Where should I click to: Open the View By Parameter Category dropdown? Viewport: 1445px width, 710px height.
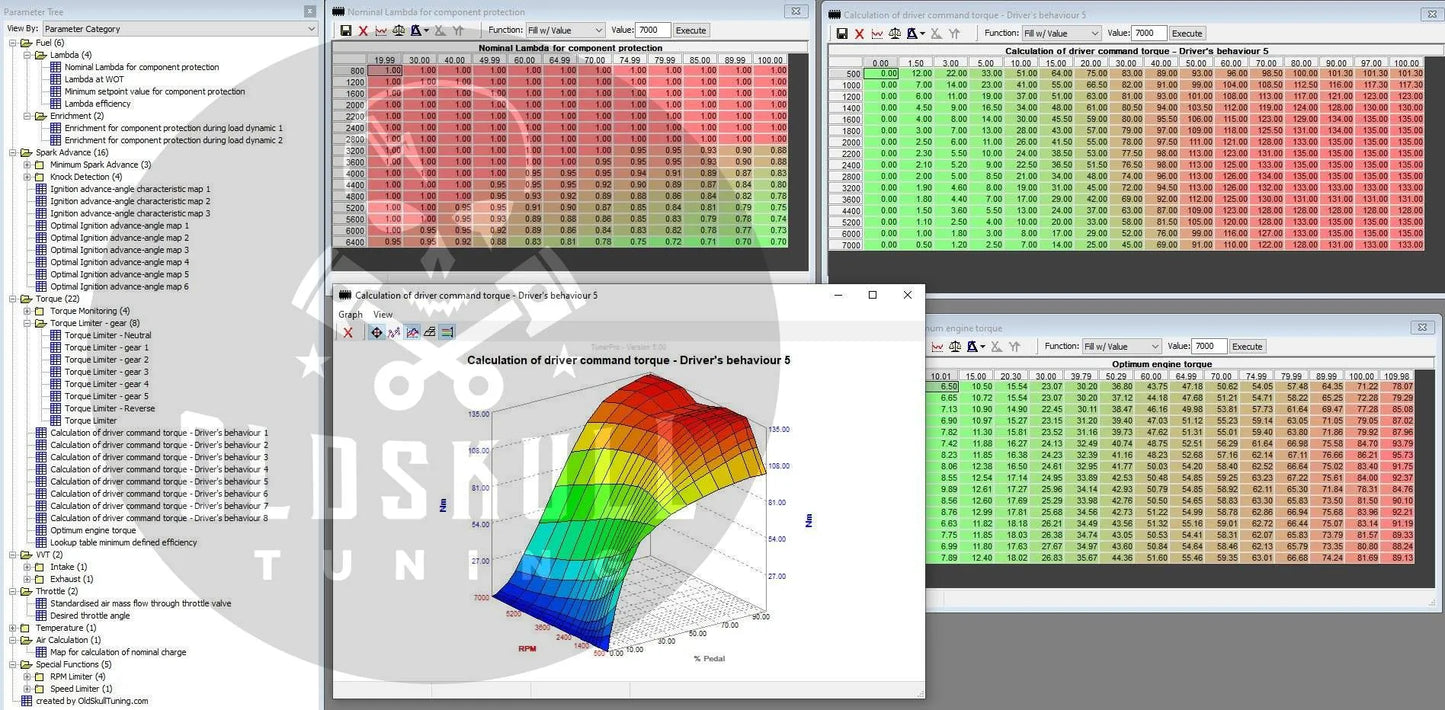pyautogui.click(x=179, y=29)
